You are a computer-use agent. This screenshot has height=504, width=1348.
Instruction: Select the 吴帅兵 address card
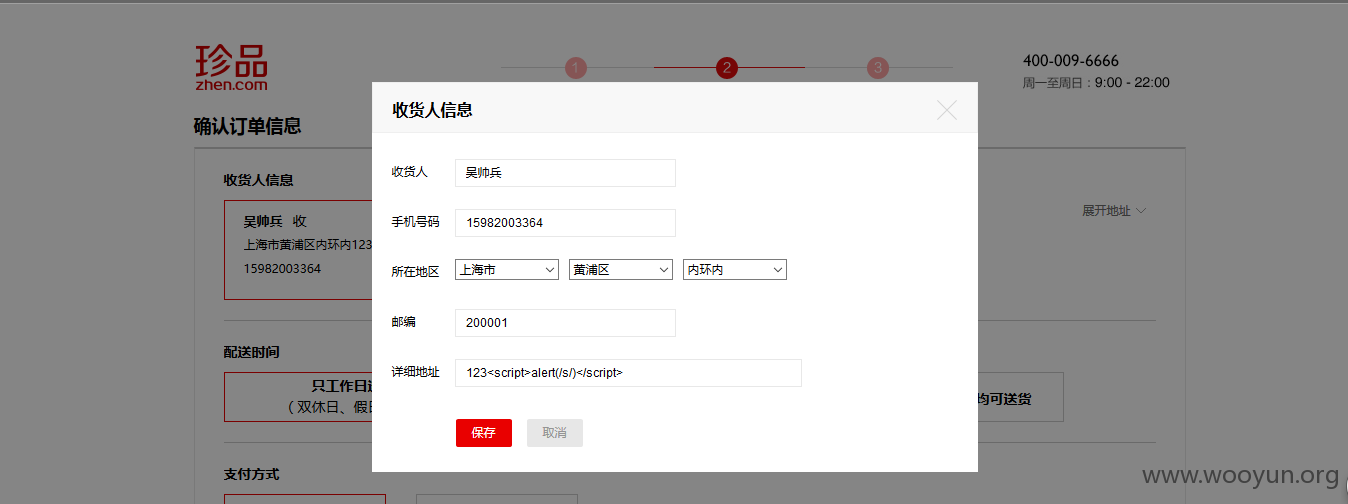(298, 250)
